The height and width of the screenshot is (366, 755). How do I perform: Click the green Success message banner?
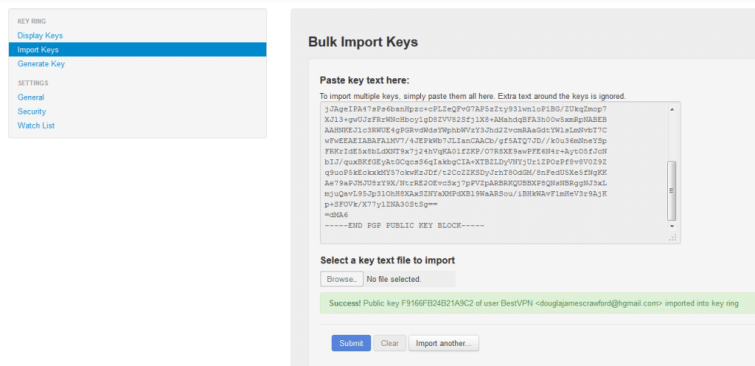click(x=537, y=303)
